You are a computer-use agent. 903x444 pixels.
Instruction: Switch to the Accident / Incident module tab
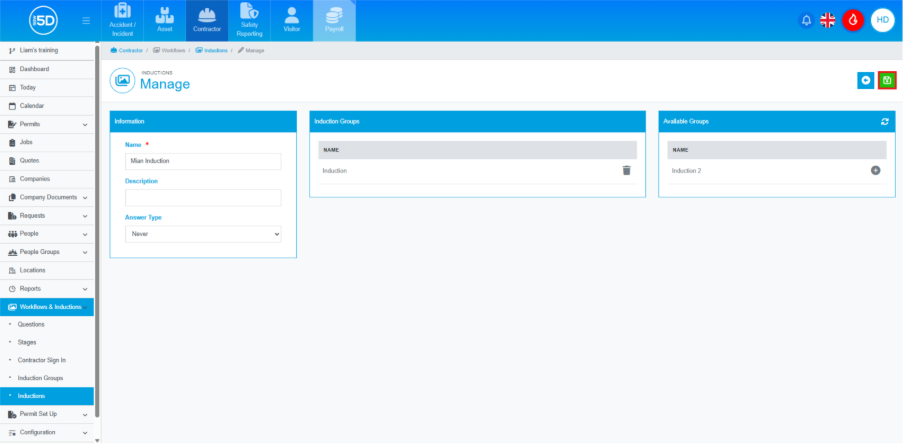[123, 21]
